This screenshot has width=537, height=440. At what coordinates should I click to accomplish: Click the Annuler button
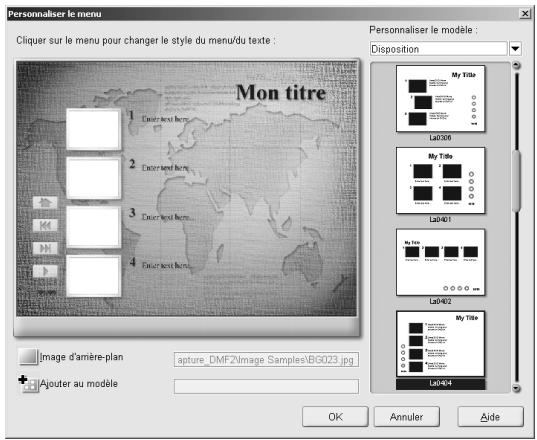click(x=407, y=417)
